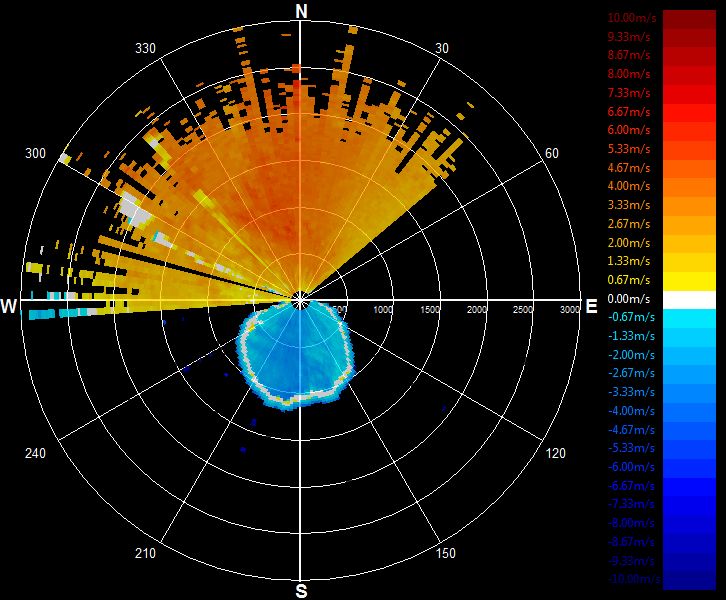Click the -2.00m/s legend label
726x600 pixels.
(x=631, y=355)
